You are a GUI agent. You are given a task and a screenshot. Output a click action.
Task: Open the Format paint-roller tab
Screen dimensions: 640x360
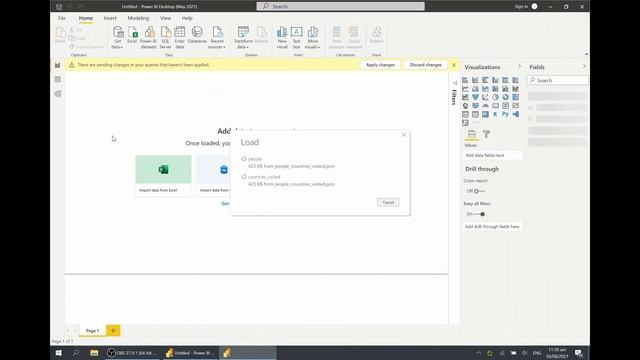[486, 134]
